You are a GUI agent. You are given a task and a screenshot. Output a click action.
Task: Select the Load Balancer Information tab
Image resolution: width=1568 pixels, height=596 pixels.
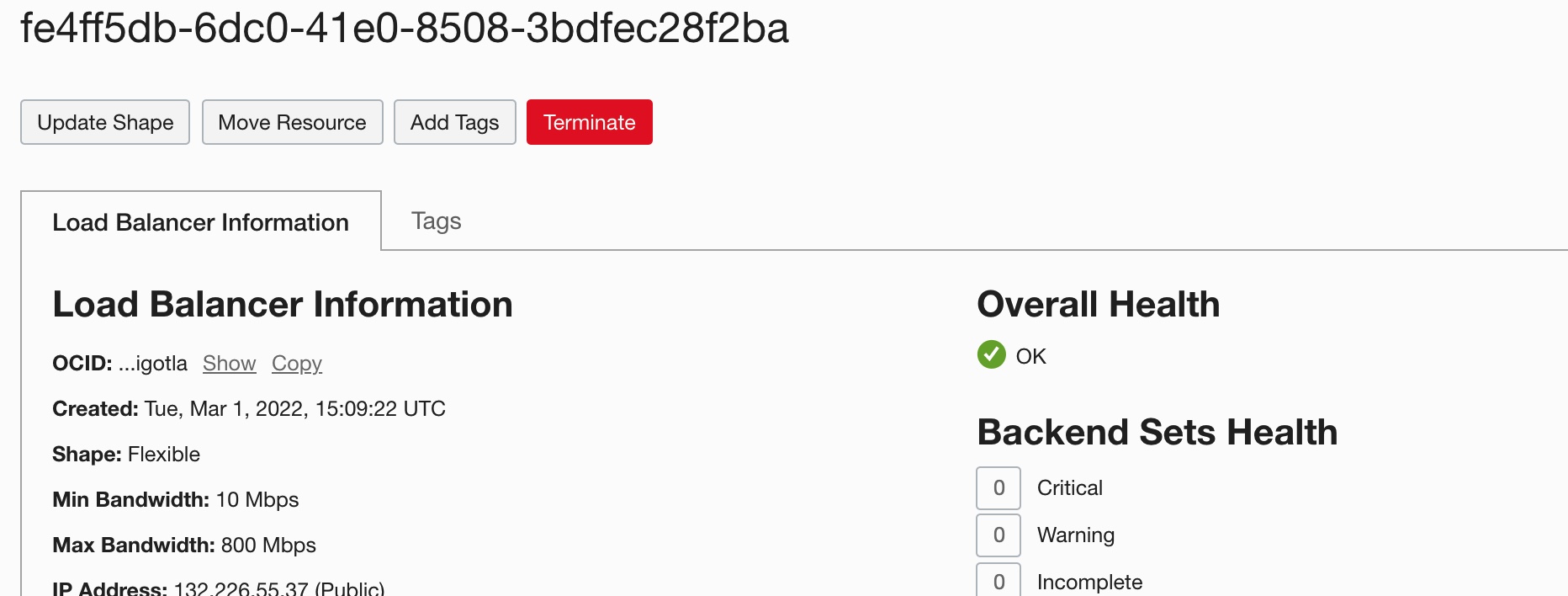point(200,221)
